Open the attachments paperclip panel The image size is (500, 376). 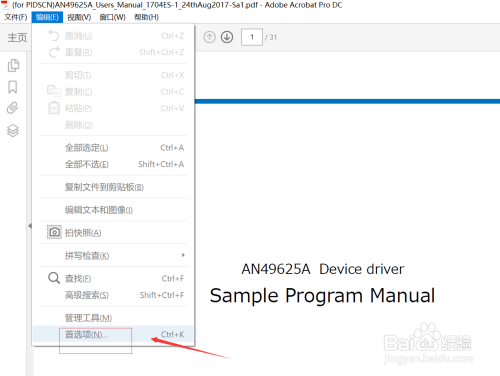click(x=13, y=108)
